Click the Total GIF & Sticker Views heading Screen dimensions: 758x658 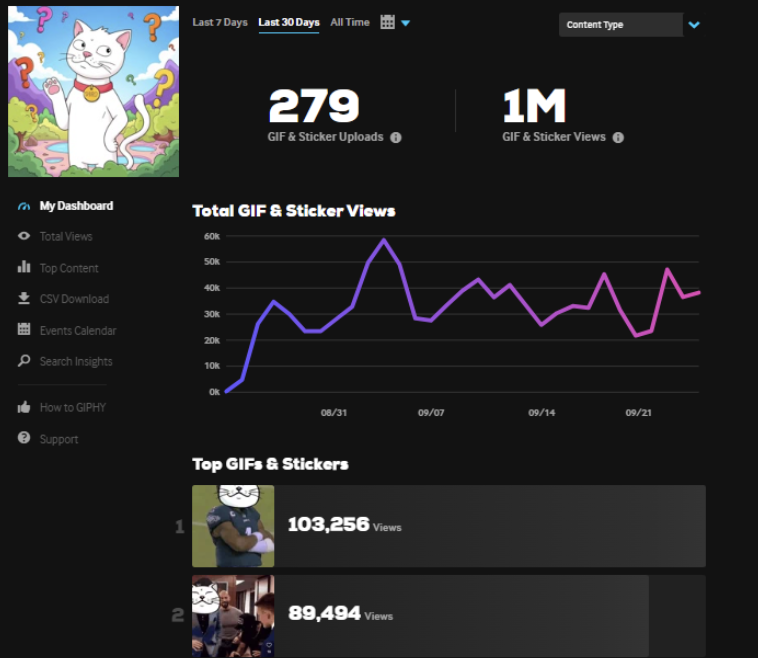294,211
